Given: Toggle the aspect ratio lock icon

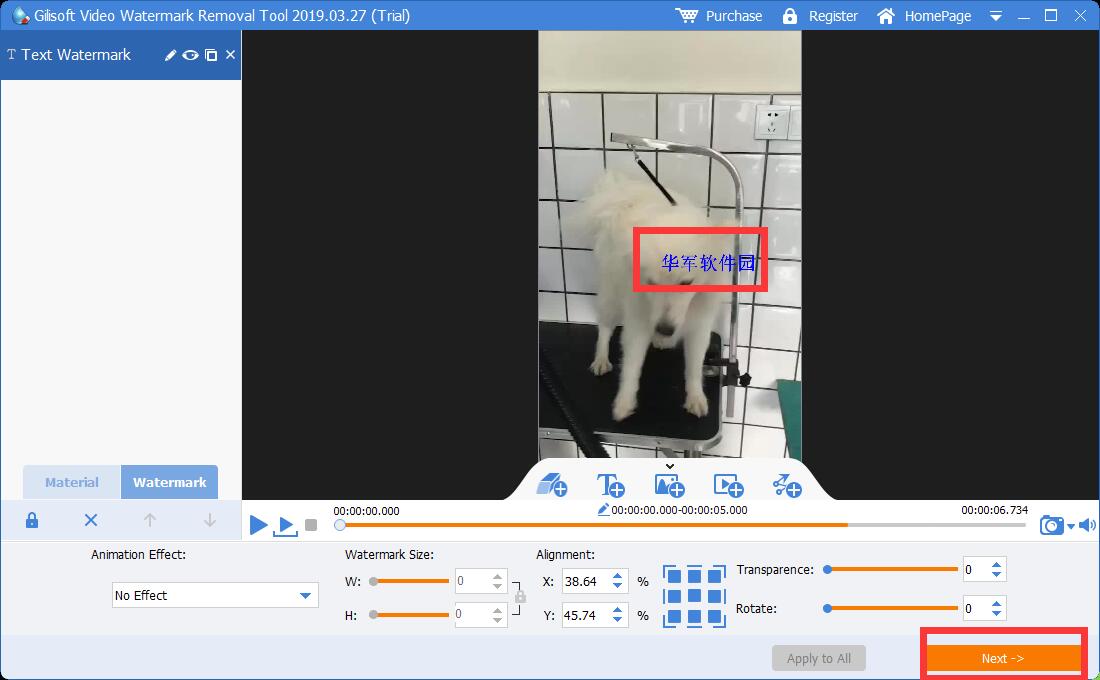Looking at the screenshot, I should pyautogui.click(x=520, y=597).
